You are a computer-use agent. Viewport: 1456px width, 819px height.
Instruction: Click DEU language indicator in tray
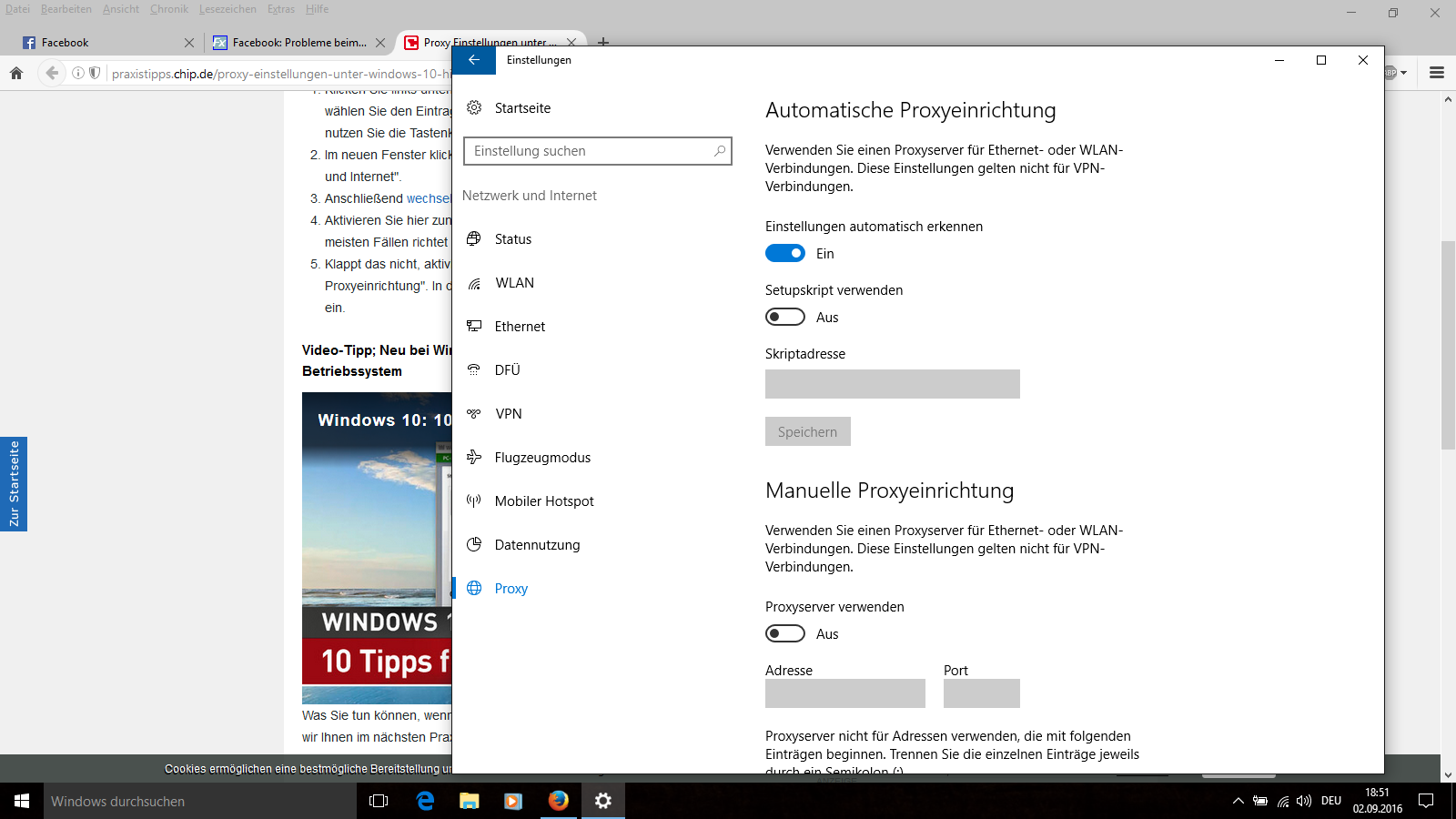[1331, 801]
